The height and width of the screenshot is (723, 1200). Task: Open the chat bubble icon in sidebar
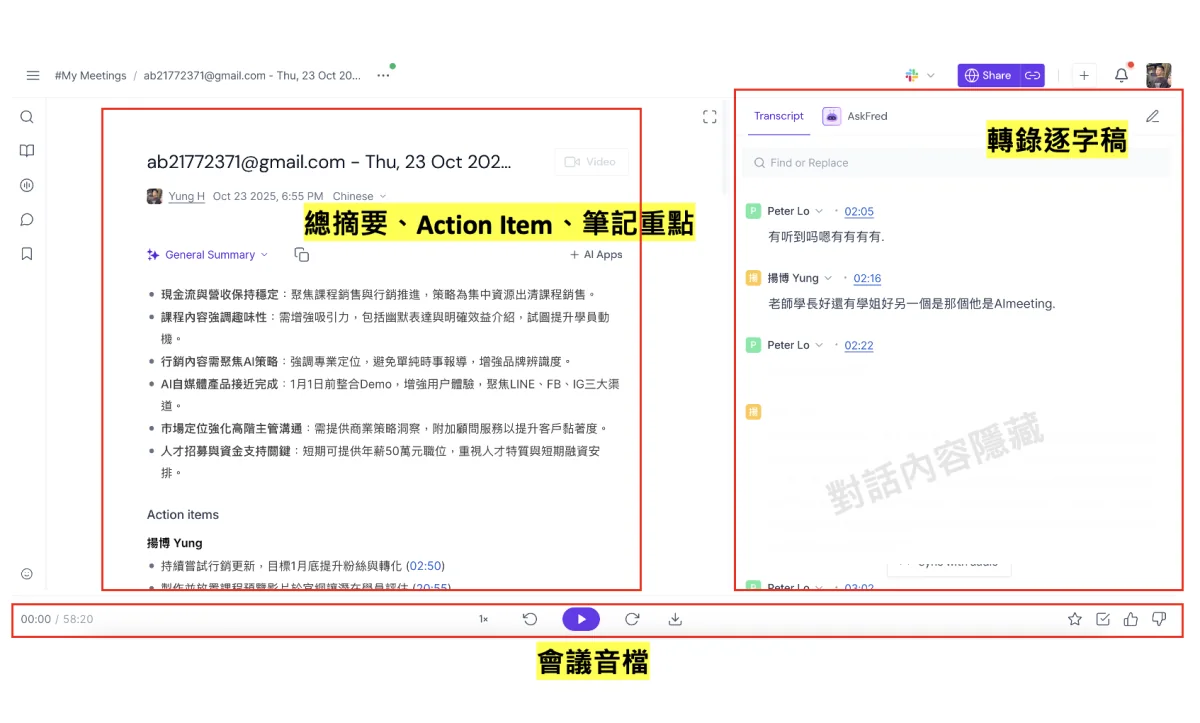click(27, 220)
